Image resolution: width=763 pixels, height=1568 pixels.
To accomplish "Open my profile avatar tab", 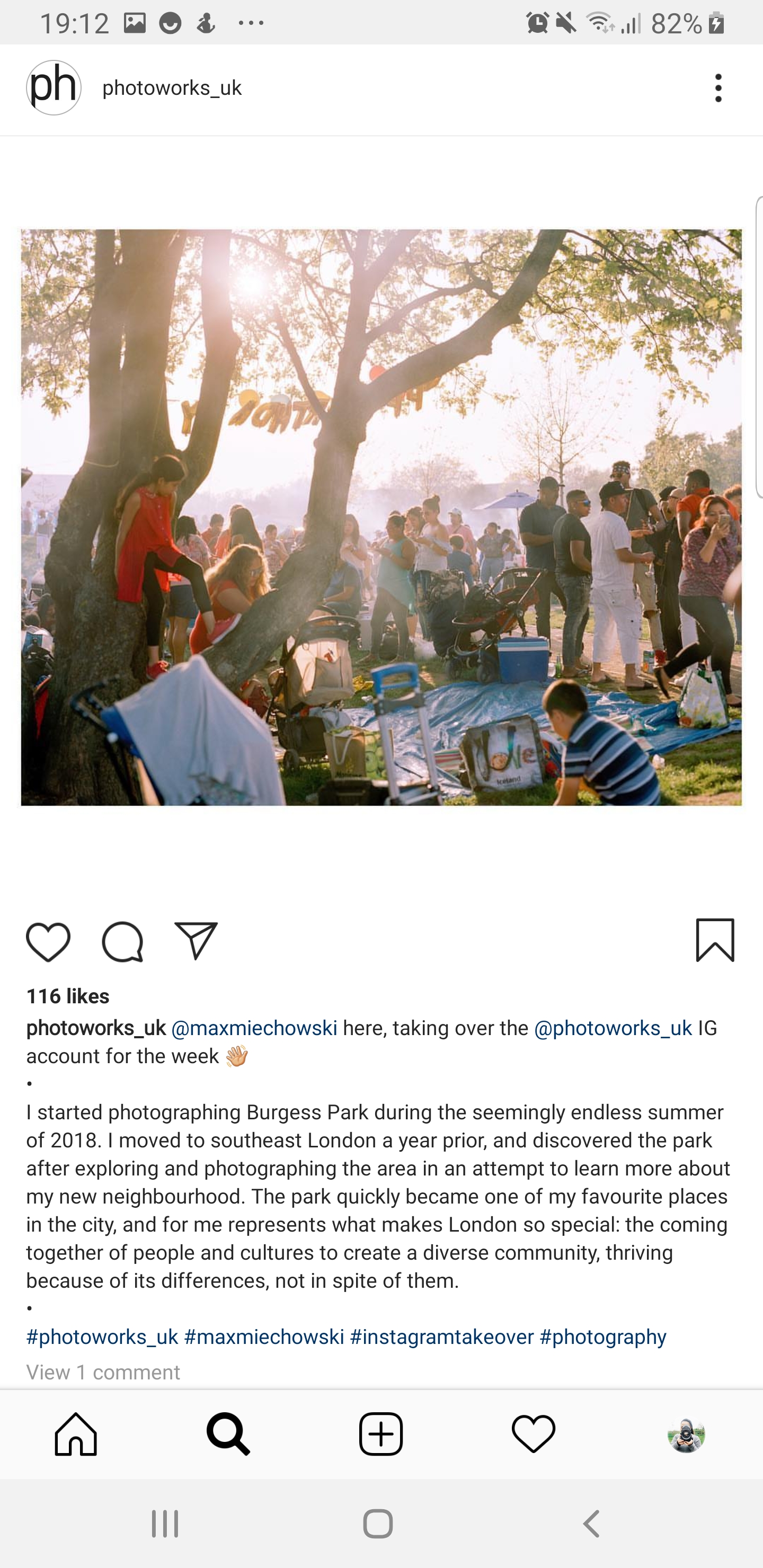I will click(686, 1435).
